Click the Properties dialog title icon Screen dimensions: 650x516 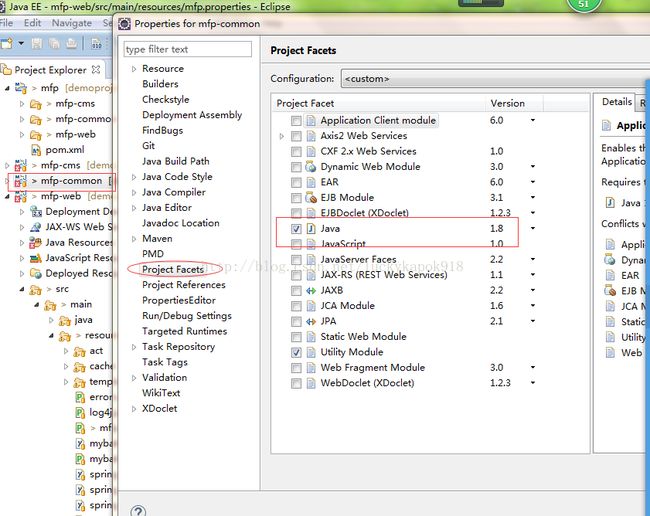(124, 24)
